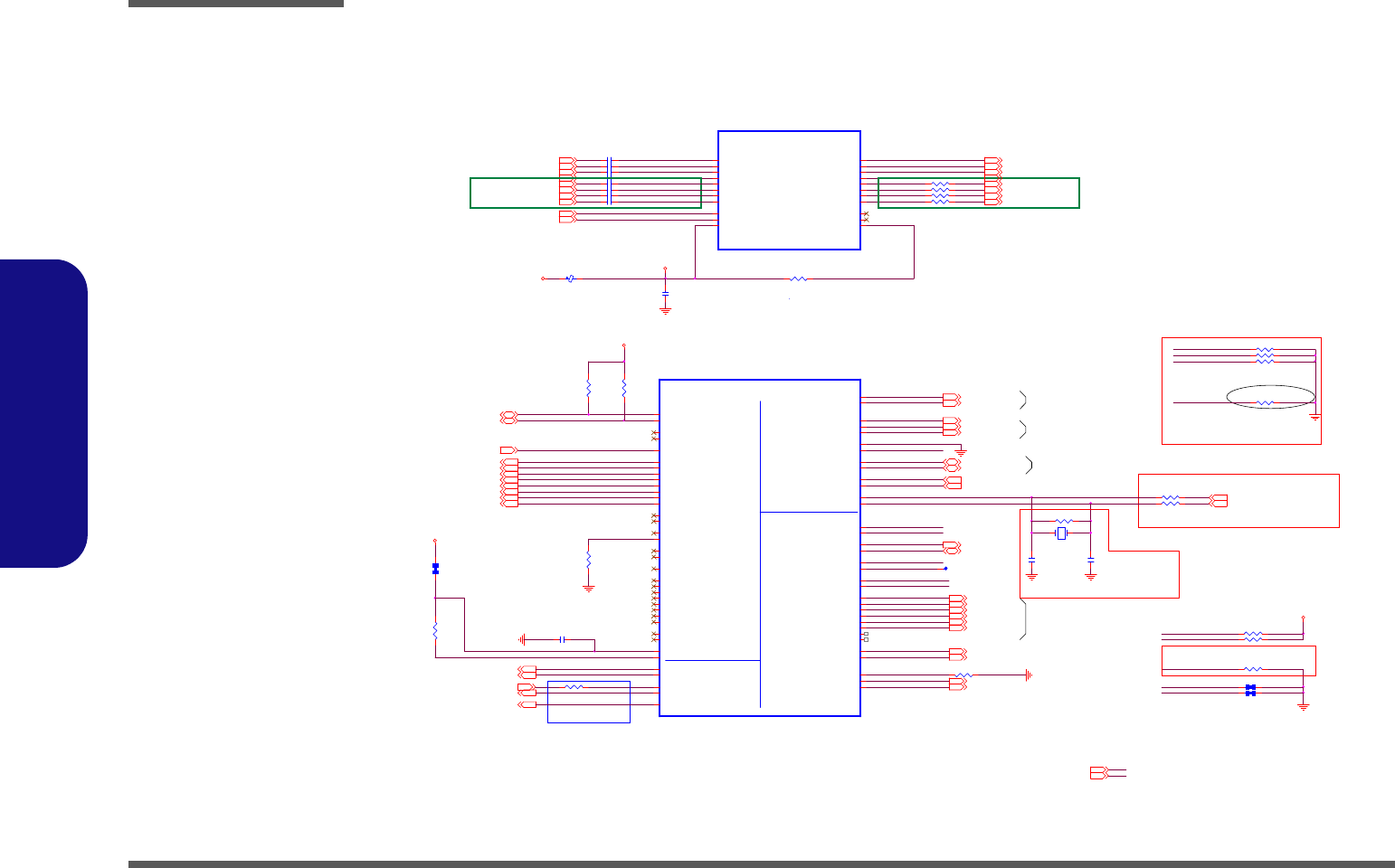Click the resistor inside the small blue-outlined box
The image size is (1395, 868).
point(574,688)
